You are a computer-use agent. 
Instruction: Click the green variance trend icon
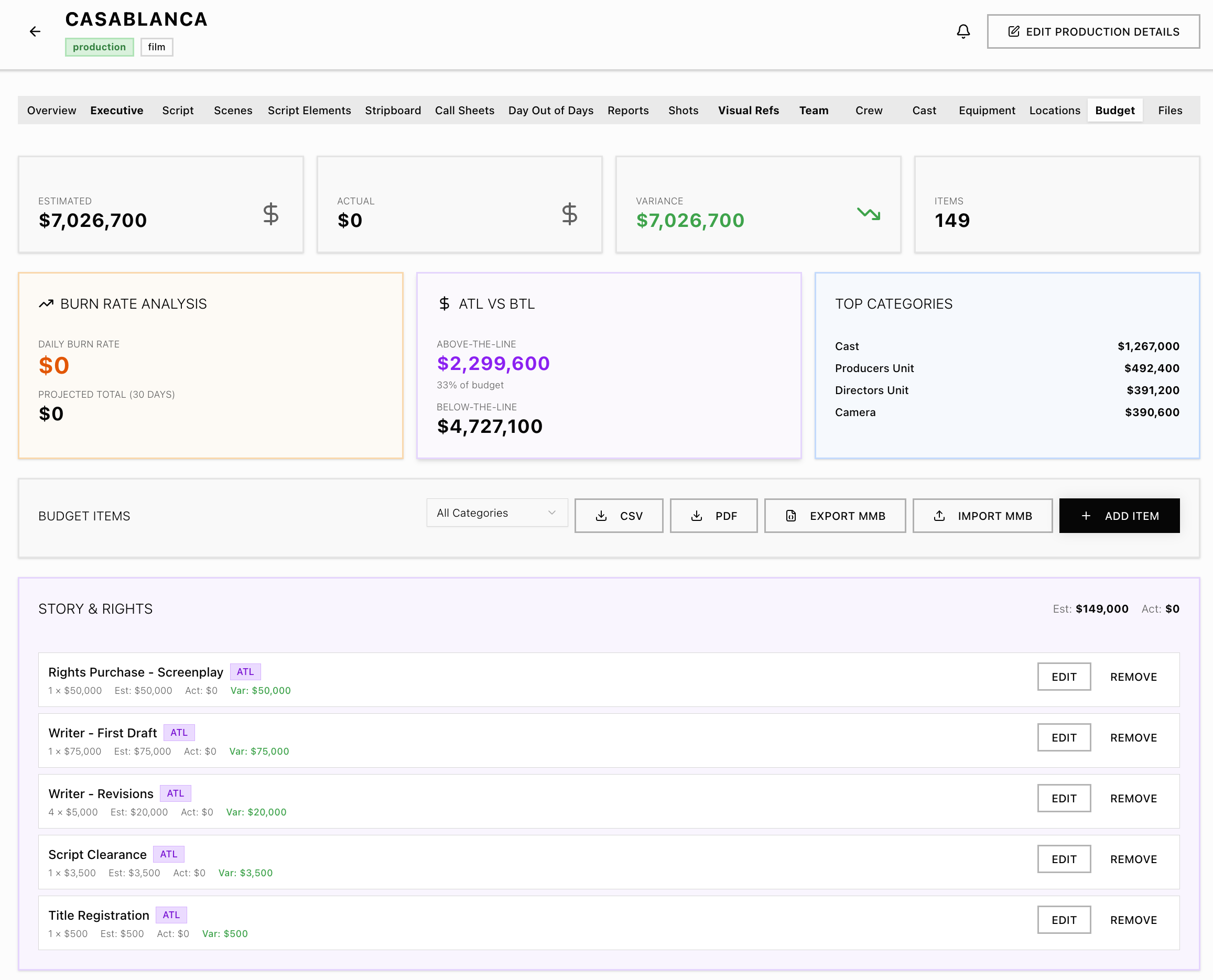click(869, 214)
